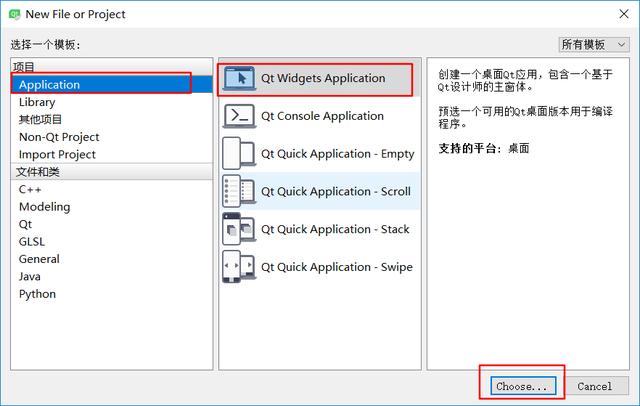Select the Qt file category
This screenshot has height=406, width=640.
(112, 224)
